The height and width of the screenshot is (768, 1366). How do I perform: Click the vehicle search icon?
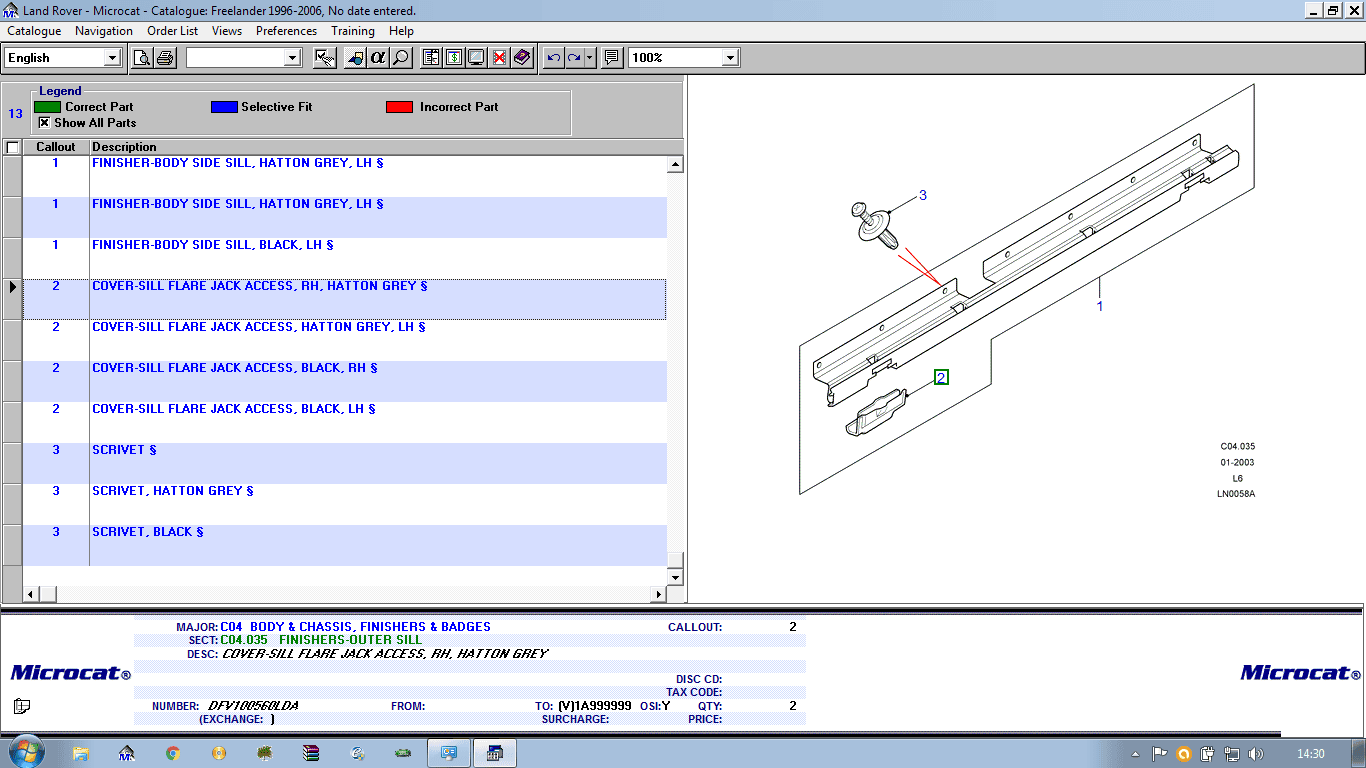point(356,58)
